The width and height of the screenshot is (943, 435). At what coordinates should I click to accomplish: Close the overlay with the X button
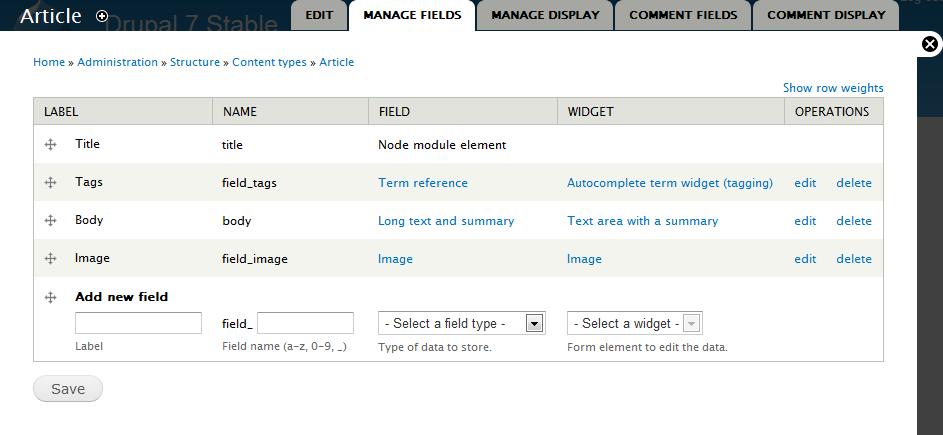point(930,44)
